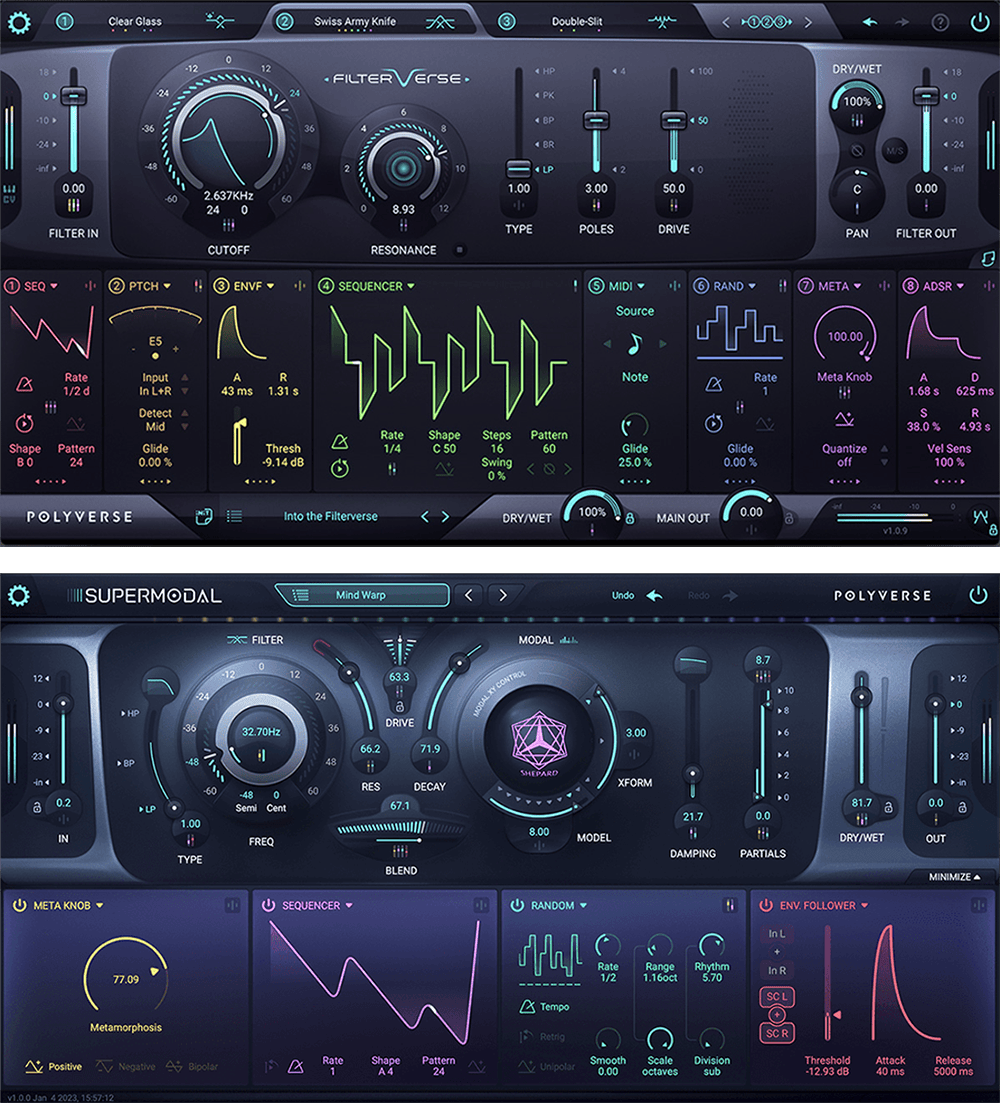Screen dimensions: 1000x1103
Task: Open the Supermodal preset list icon
Action: pyautogui.click(x=299, y=596)
